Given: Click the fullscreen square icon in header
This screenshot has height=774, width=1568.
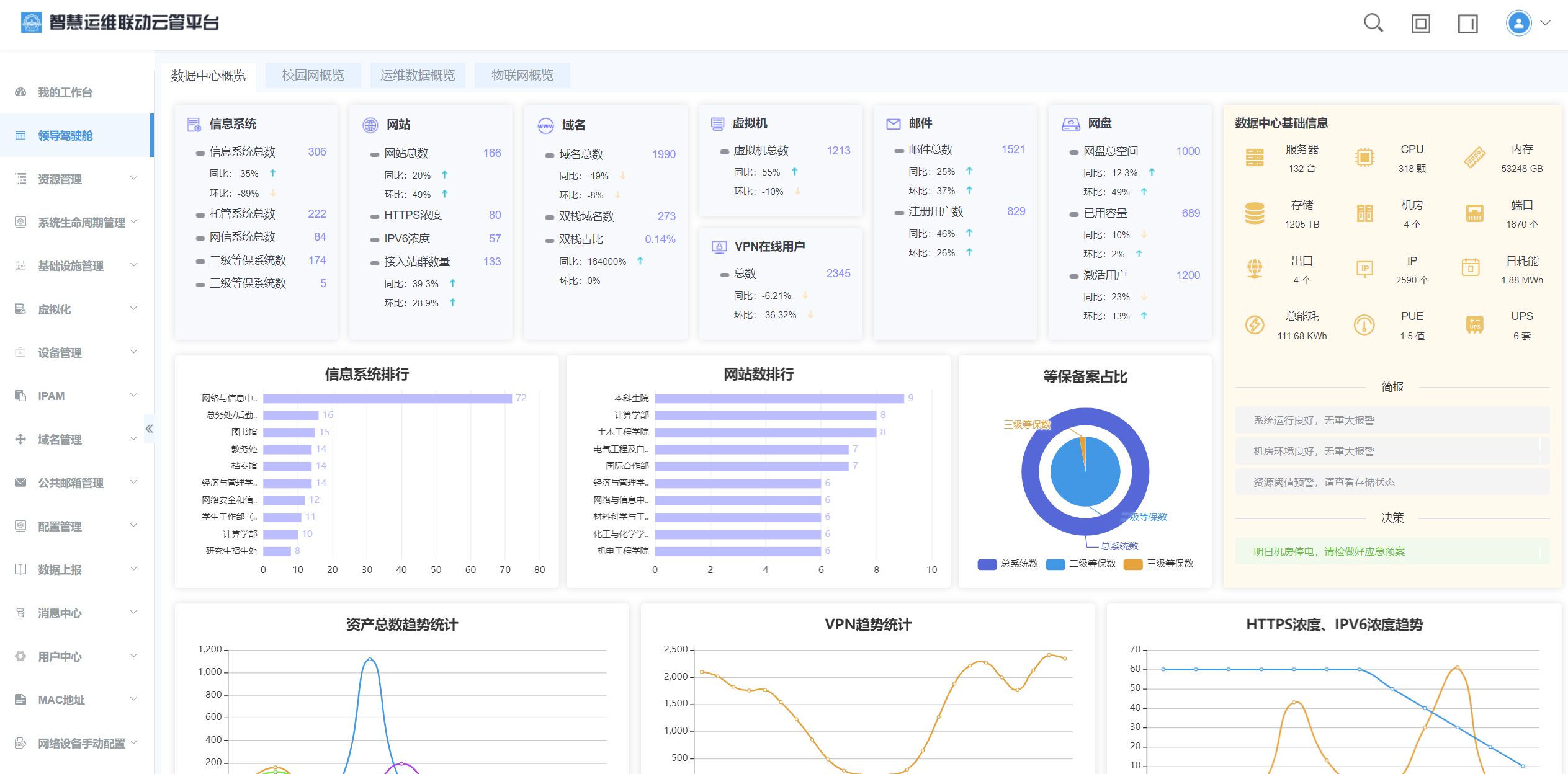Looking at the screenshot, I should tap(1420, 24).
